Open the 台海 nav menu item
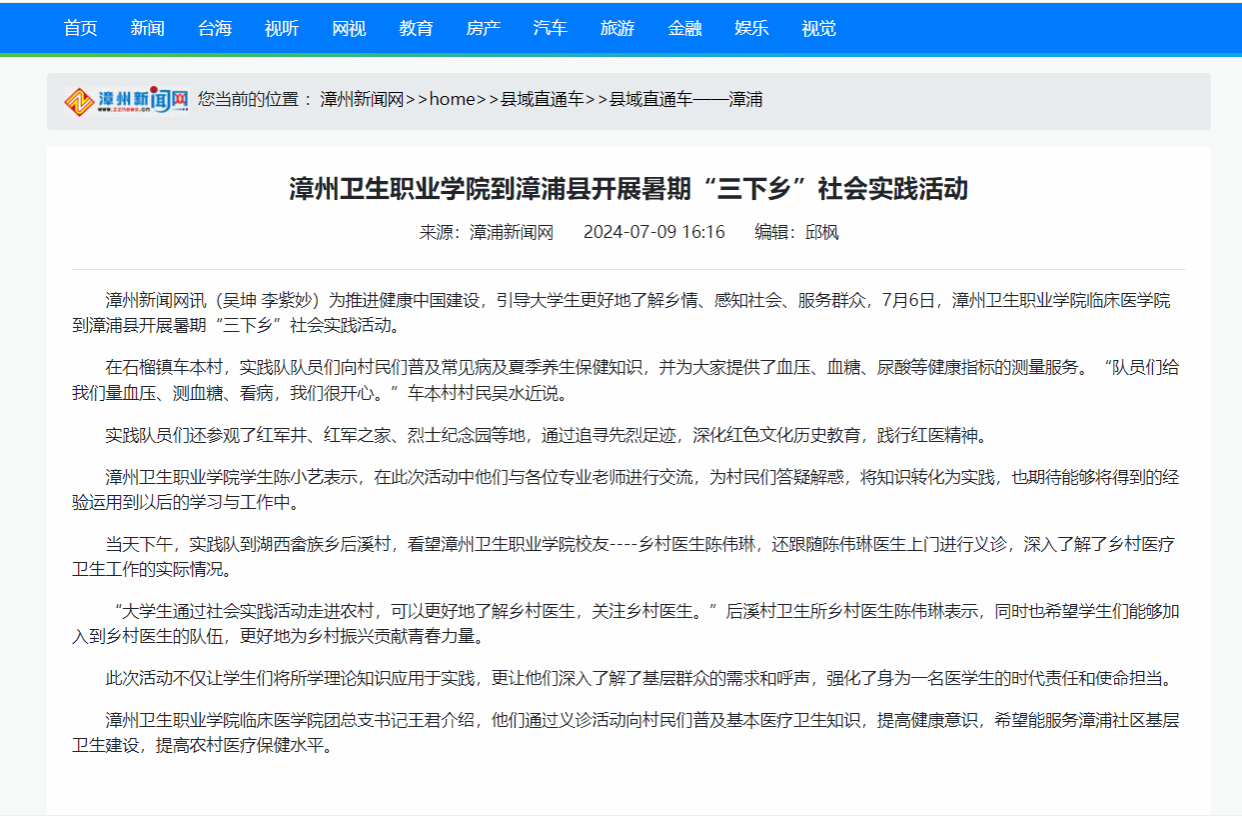Viewport: 1242px width, 816px height. (214, 28)
